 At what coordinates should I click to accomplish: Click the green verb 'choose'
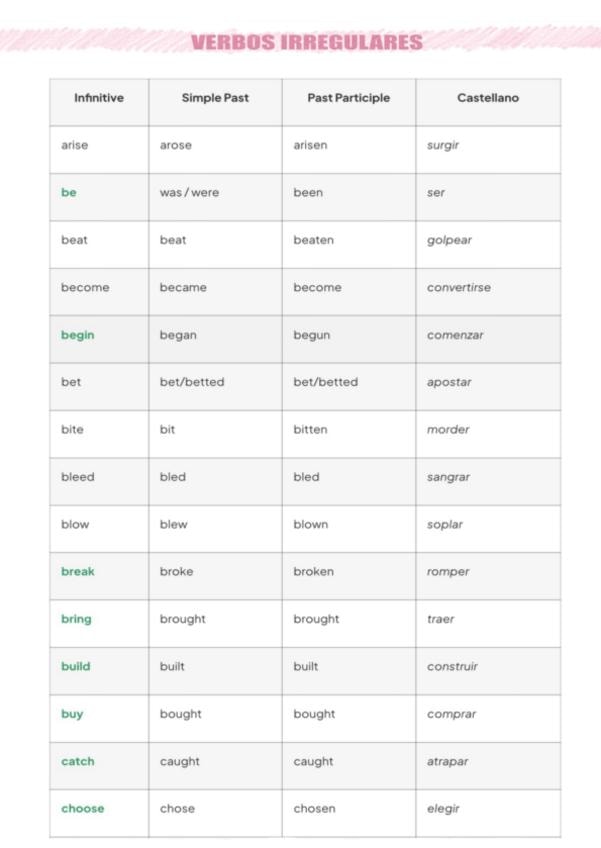coord(83,809)
